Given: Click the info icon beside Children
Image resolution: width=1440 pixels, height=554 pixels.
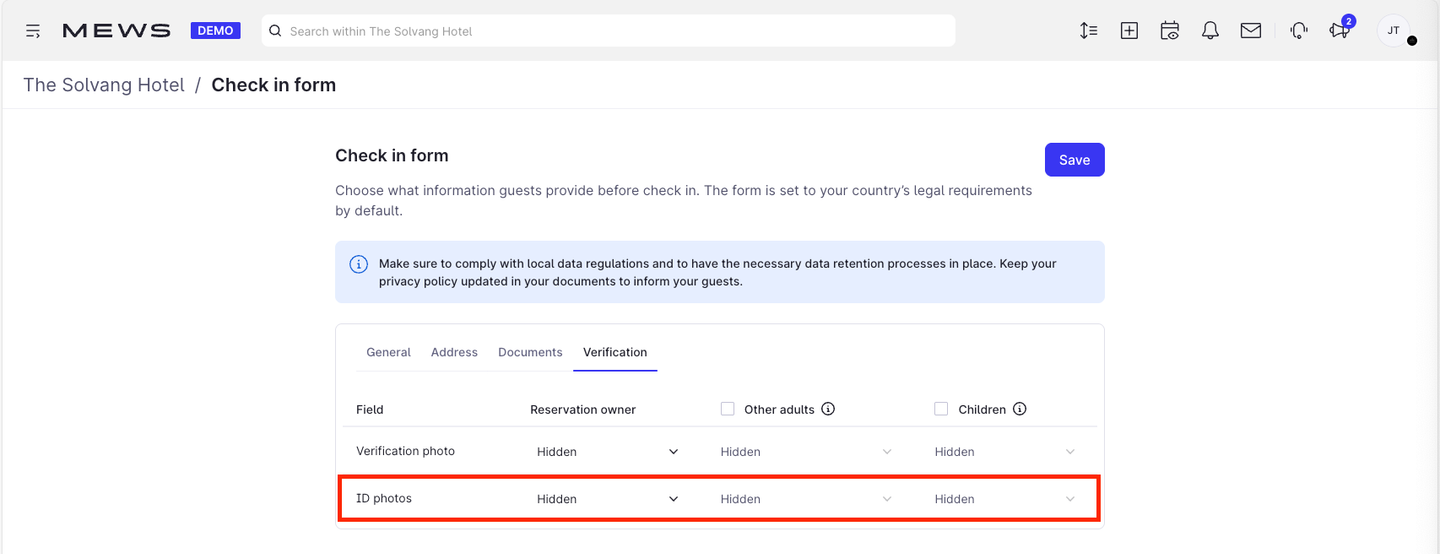Looking at the screenshot, I should (1020, 409).
